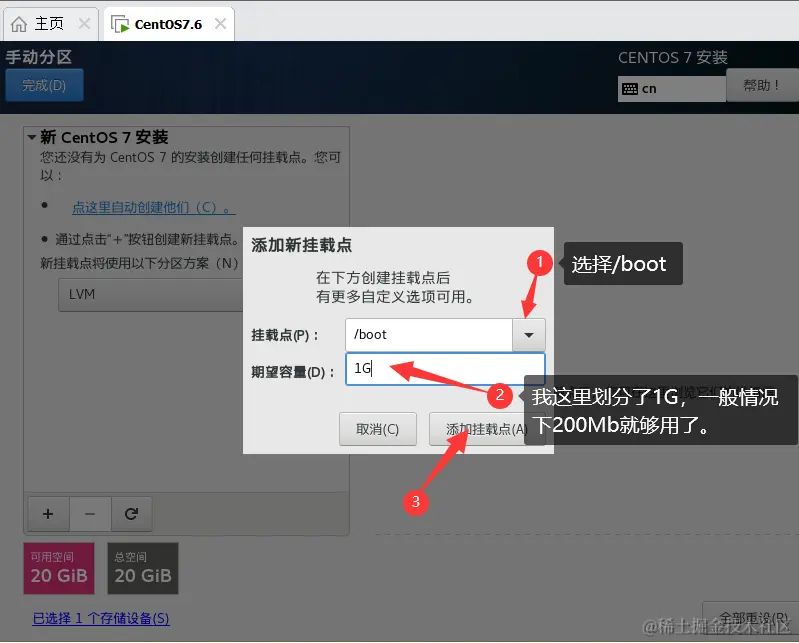Select the CentOS7.6 tab
The height and width of the screenshot is (643, 799).
(169, 24)
